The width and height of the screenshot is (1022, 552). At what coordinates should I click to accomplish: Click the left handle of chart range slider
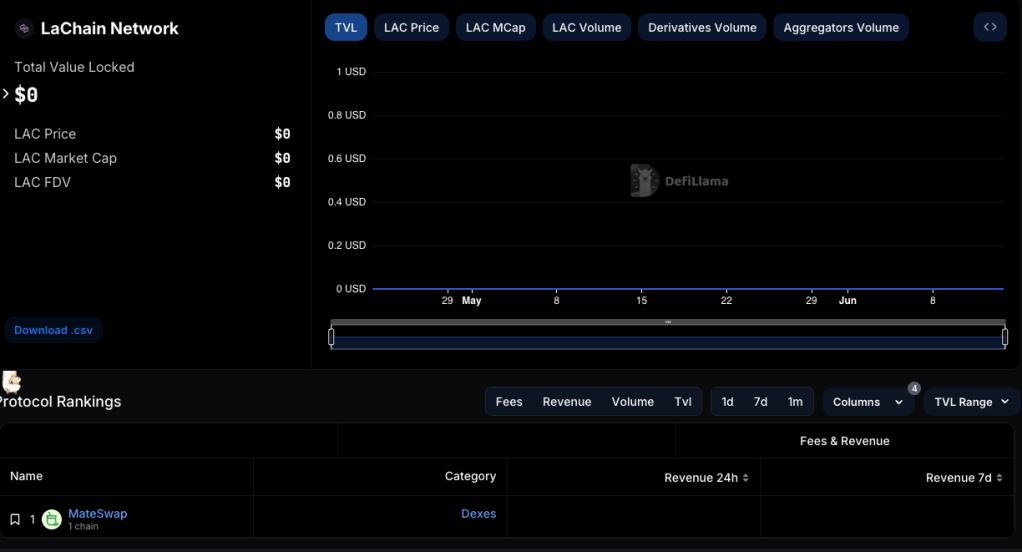click(332, 337)
